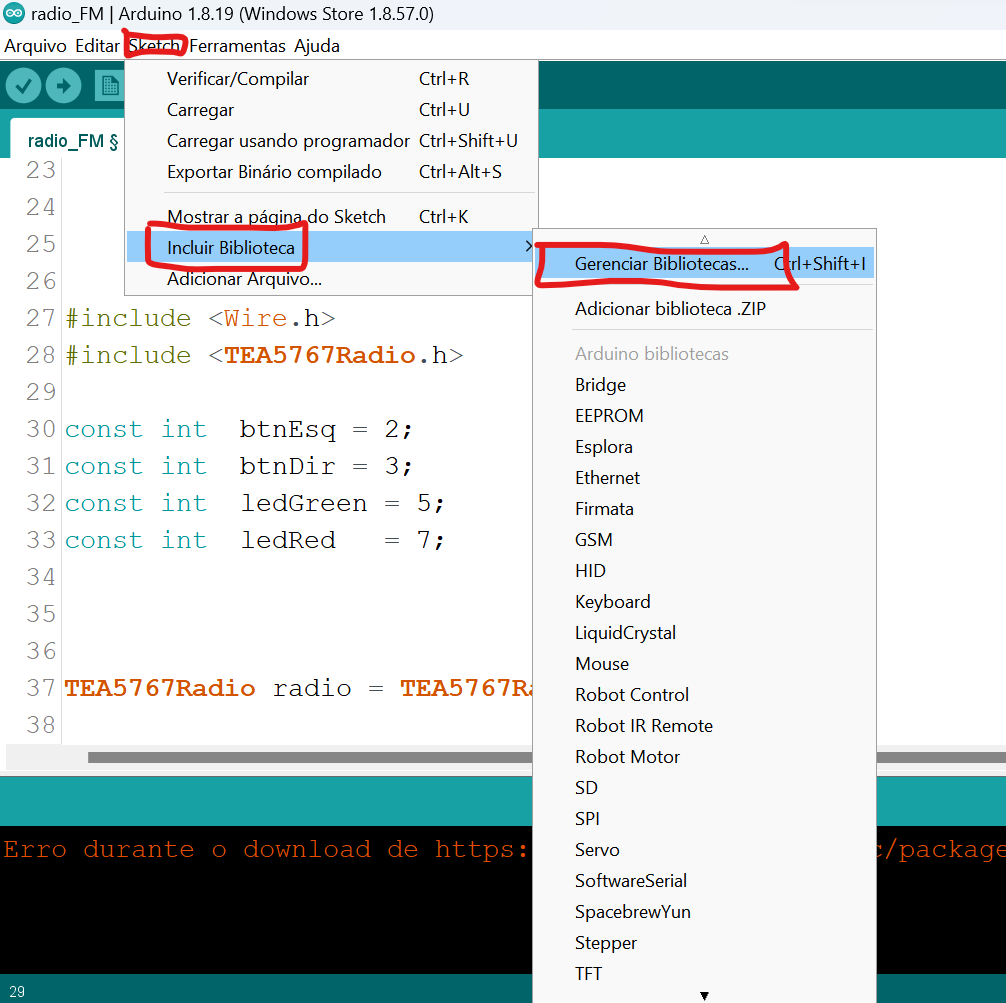Select Carregar usando programador

pos(331,141)
